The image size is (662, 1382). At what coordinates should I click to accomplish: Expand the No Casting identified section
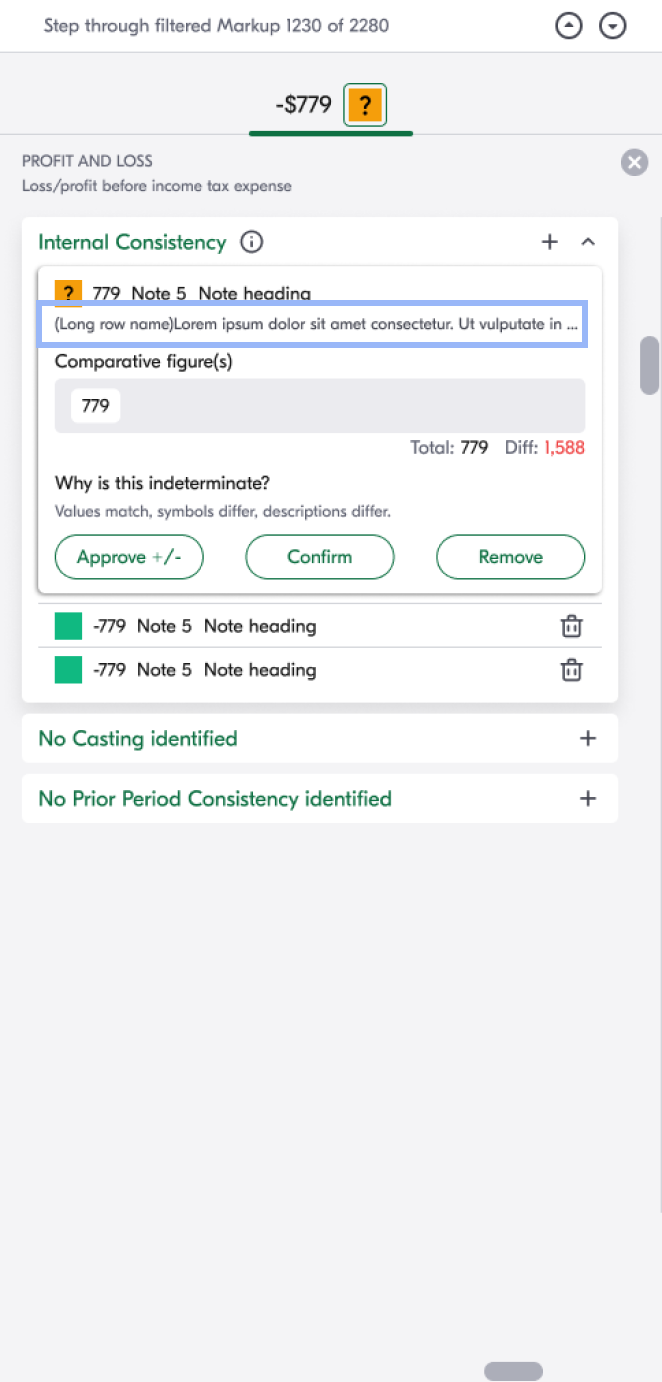click(x=588, y=739)
